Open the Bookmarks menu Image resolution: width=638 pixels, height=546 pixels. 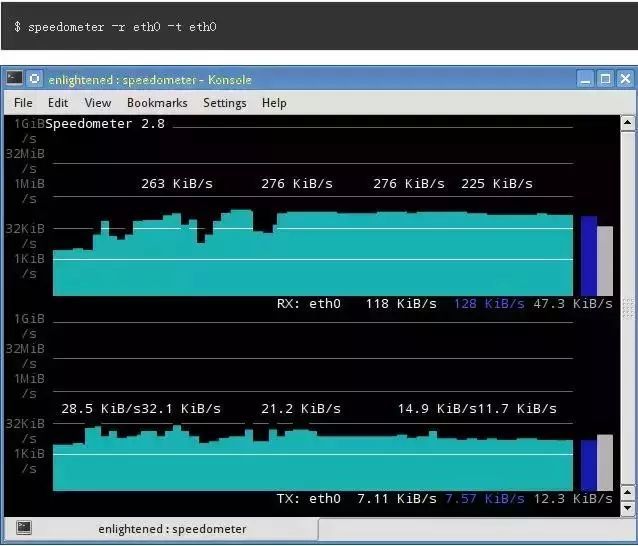157,103
